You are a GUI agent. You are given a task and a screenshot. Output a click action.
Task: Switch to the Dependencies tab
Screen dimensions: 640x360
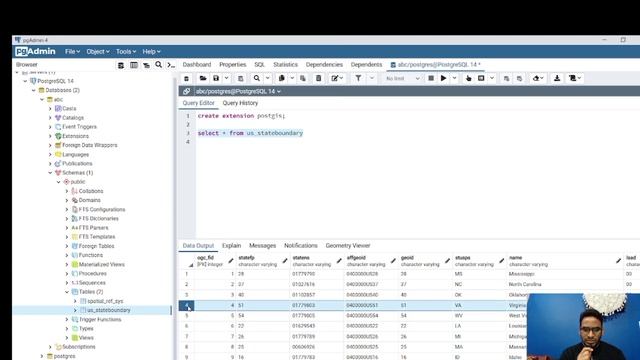coord(324,65)
